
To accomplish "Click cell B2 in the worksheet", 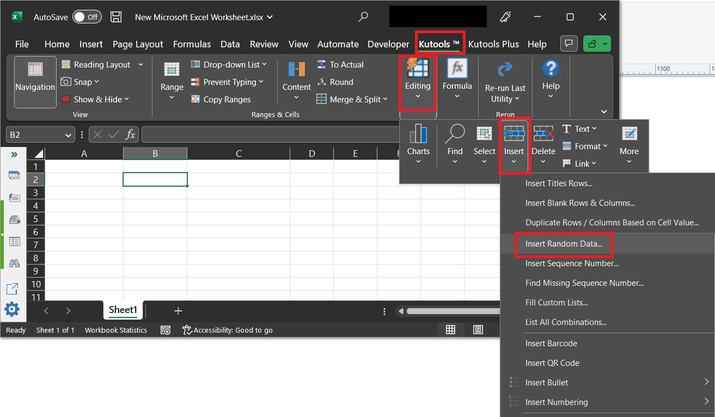I will coord(155,180).
